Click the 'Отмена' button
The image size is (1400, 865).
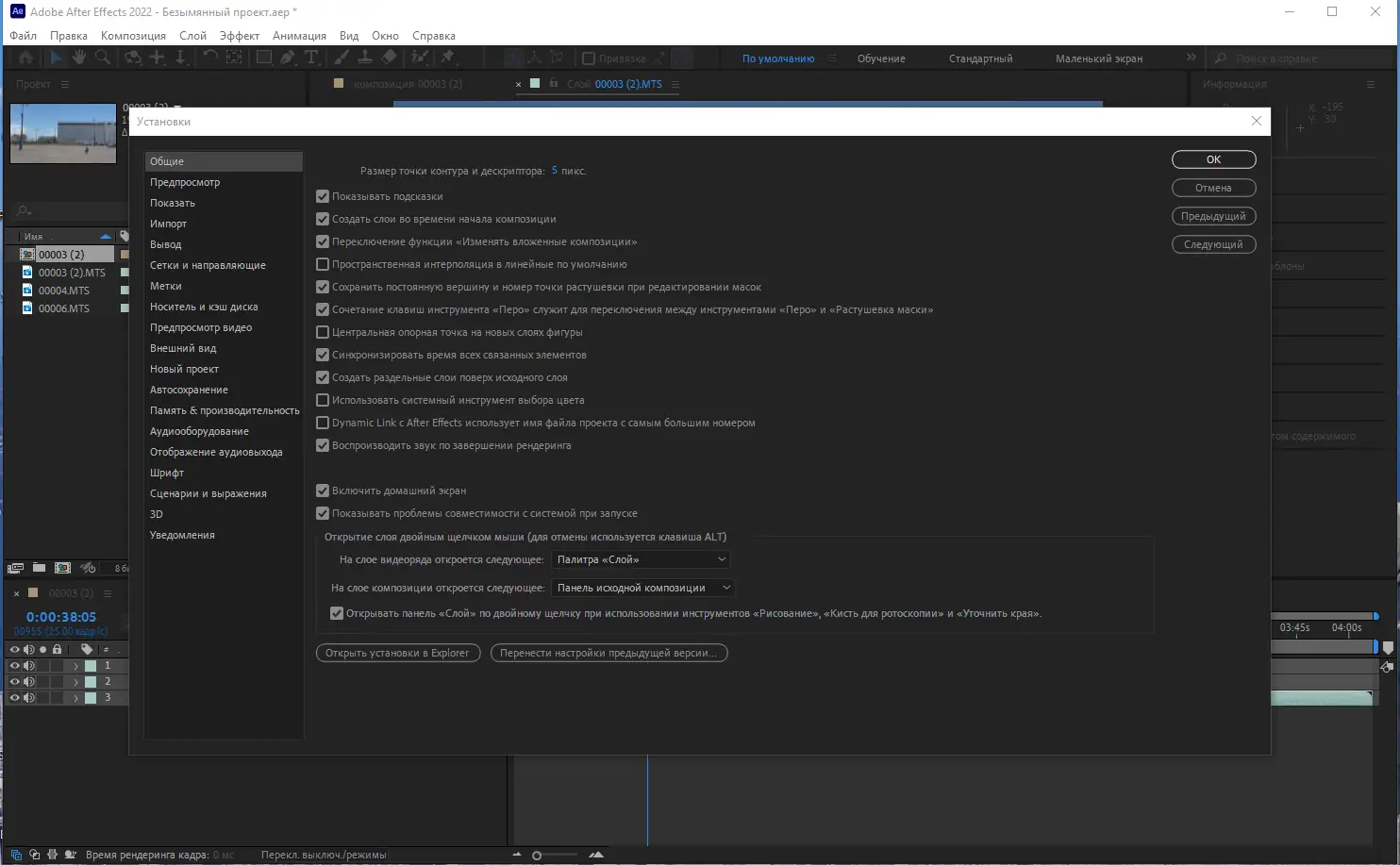point(1213,188)
